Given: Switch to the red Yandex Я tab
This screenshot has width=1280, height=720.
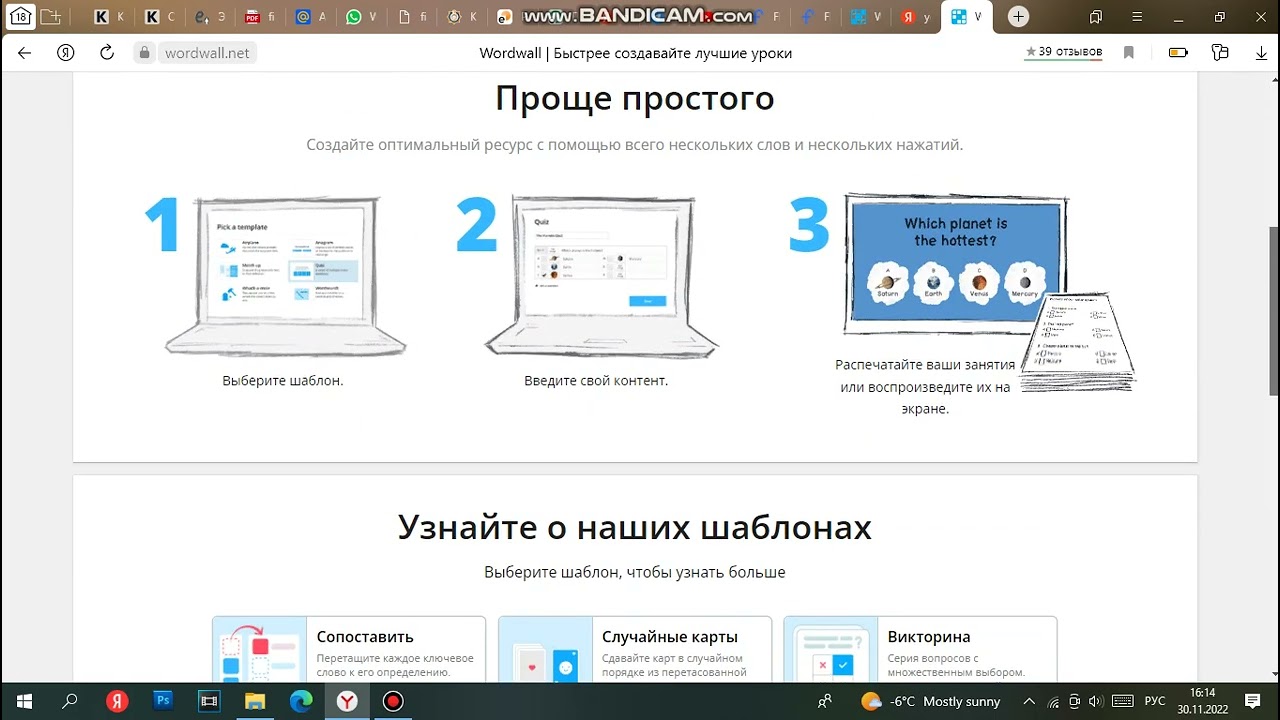Looking at the screenshot, I should (x=916, y=17).
